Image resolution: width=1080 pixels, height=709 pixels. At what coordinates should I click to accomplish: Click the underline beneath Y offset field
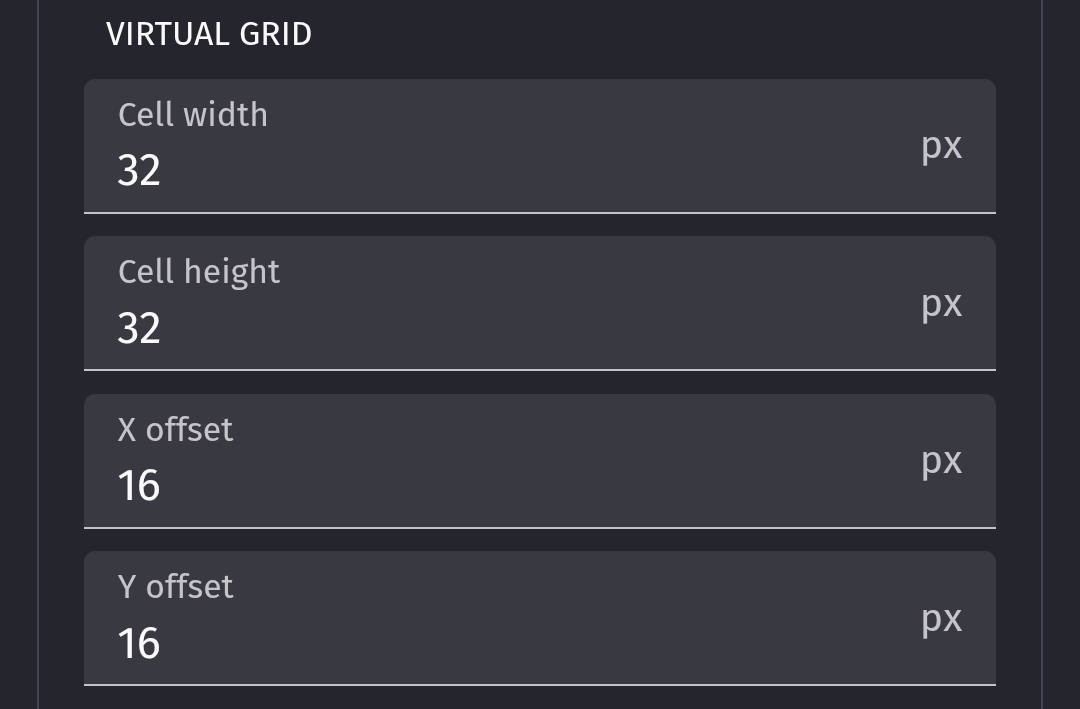tap(540, 684)
